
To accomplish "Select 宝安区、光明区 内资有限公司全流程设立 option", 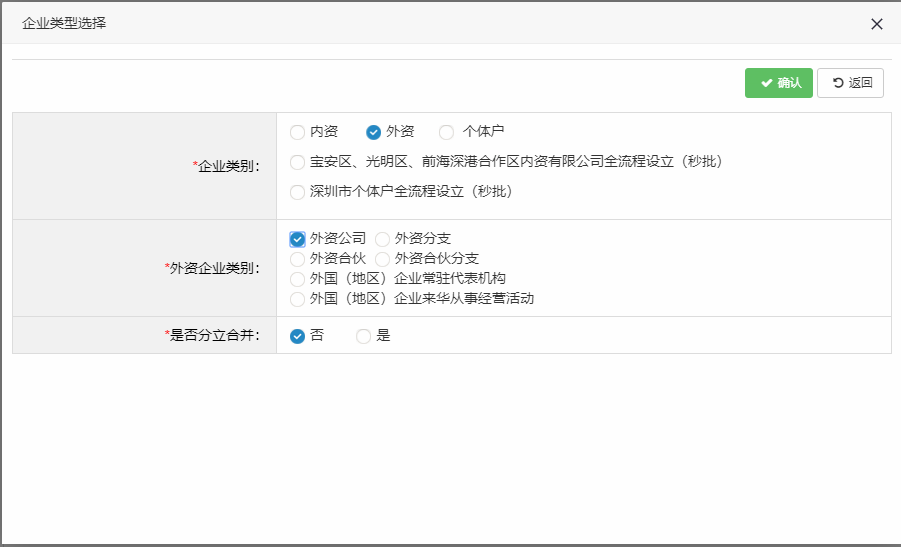I will click(x=297, y=162).
